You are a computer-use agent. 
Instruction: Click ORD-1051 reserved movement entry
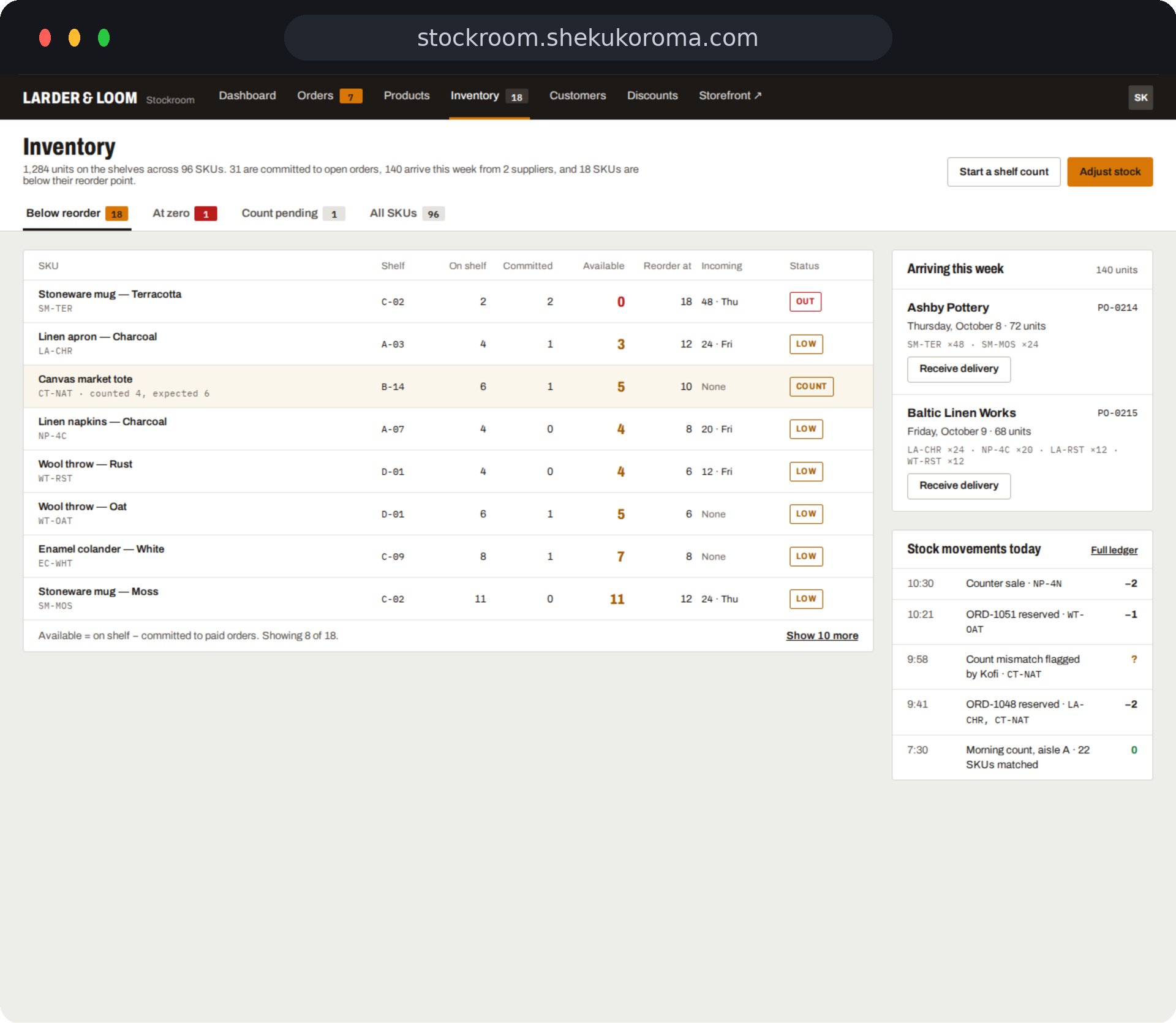pyautogui.click(x=1022, y=622)
